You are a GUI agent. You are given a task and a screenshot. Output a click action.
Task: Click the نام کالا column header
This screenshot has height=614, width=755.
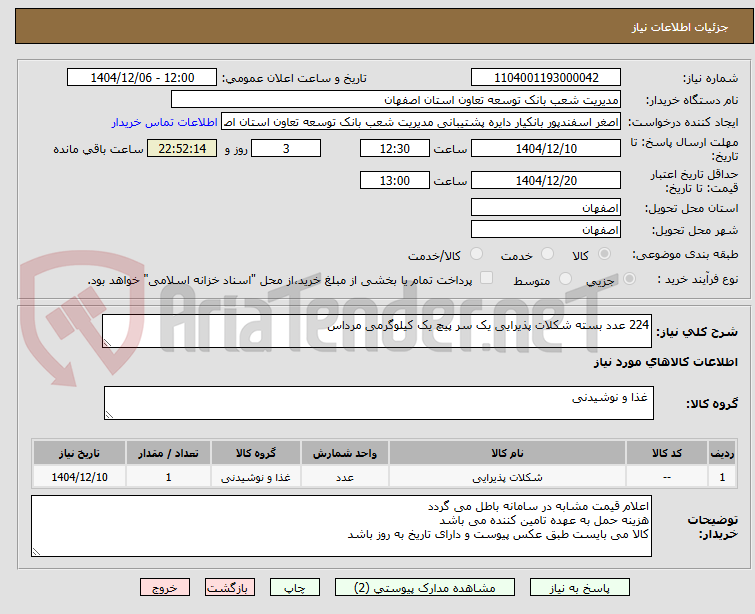pyautogui.click(x=508, y=453)
